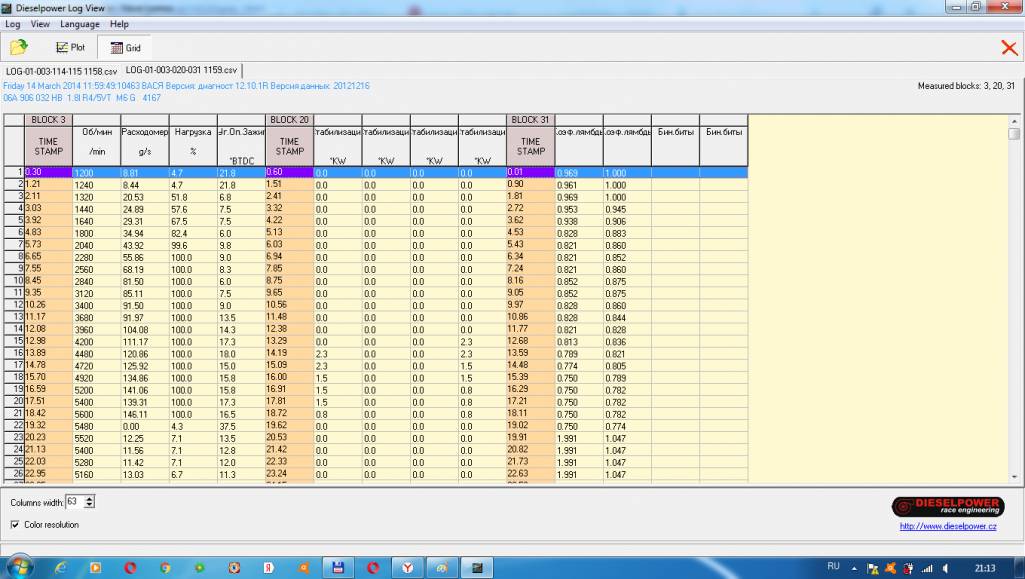This screenshot has width=1025, height=579.
Task: Click the BLOCK 3 TIME STAMP column header
Action: (x=48, y=146)
